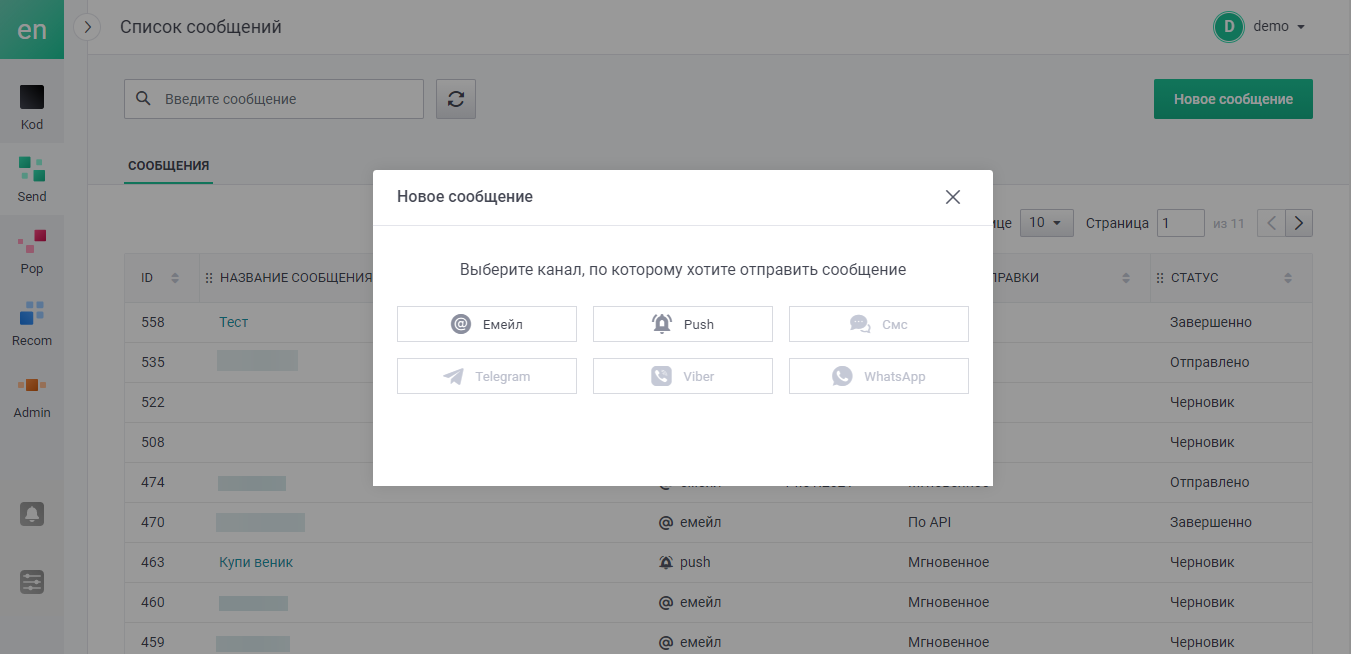Click the ID cell '508'
Image resolution: width=1351 pixels, height=654 pixels.
pos(153,442)
